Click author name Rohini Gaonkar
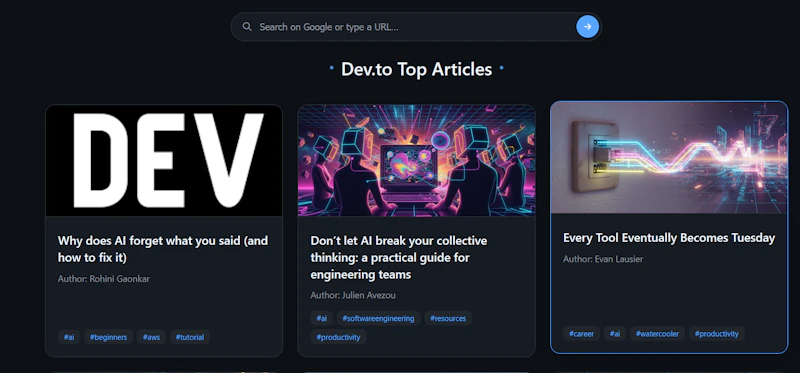 119,279
